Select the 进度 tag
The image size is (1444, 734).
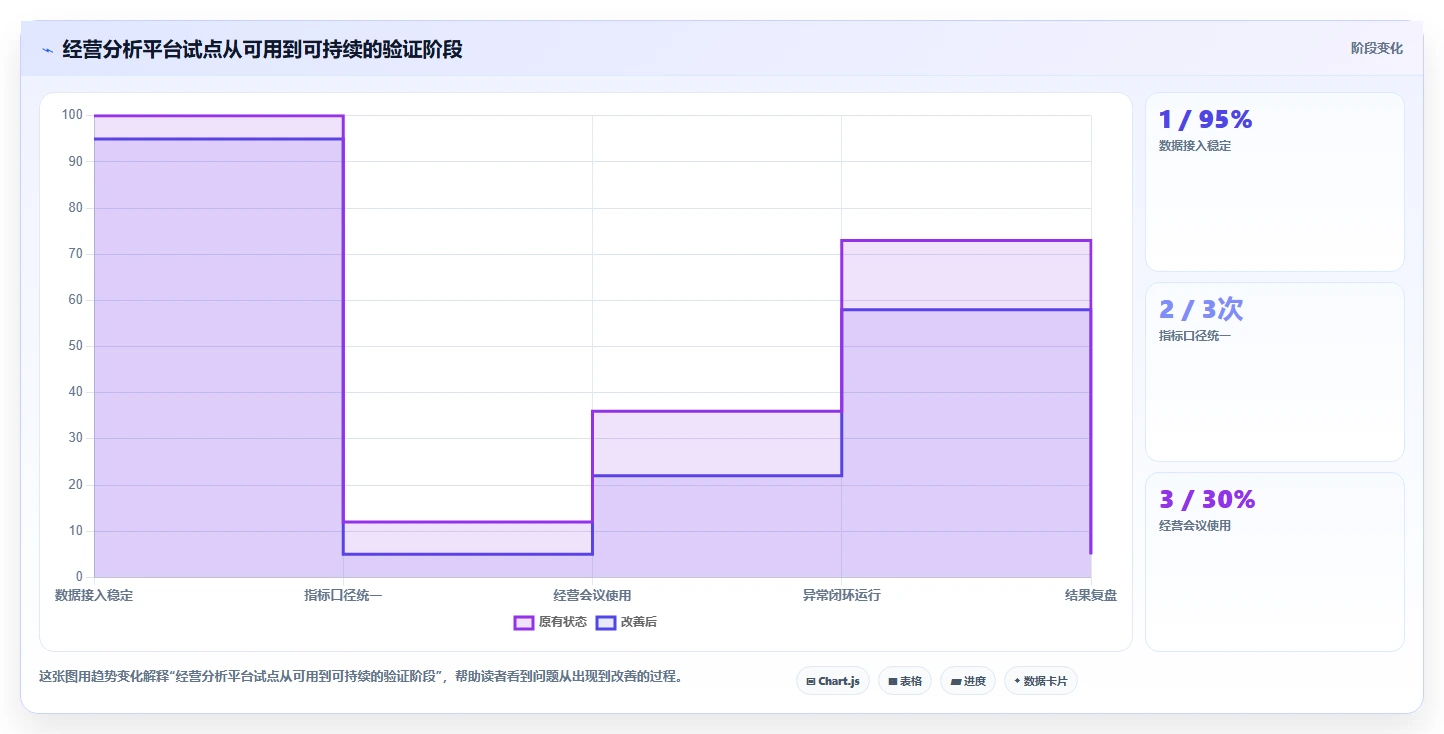click(x=968, y=681)
